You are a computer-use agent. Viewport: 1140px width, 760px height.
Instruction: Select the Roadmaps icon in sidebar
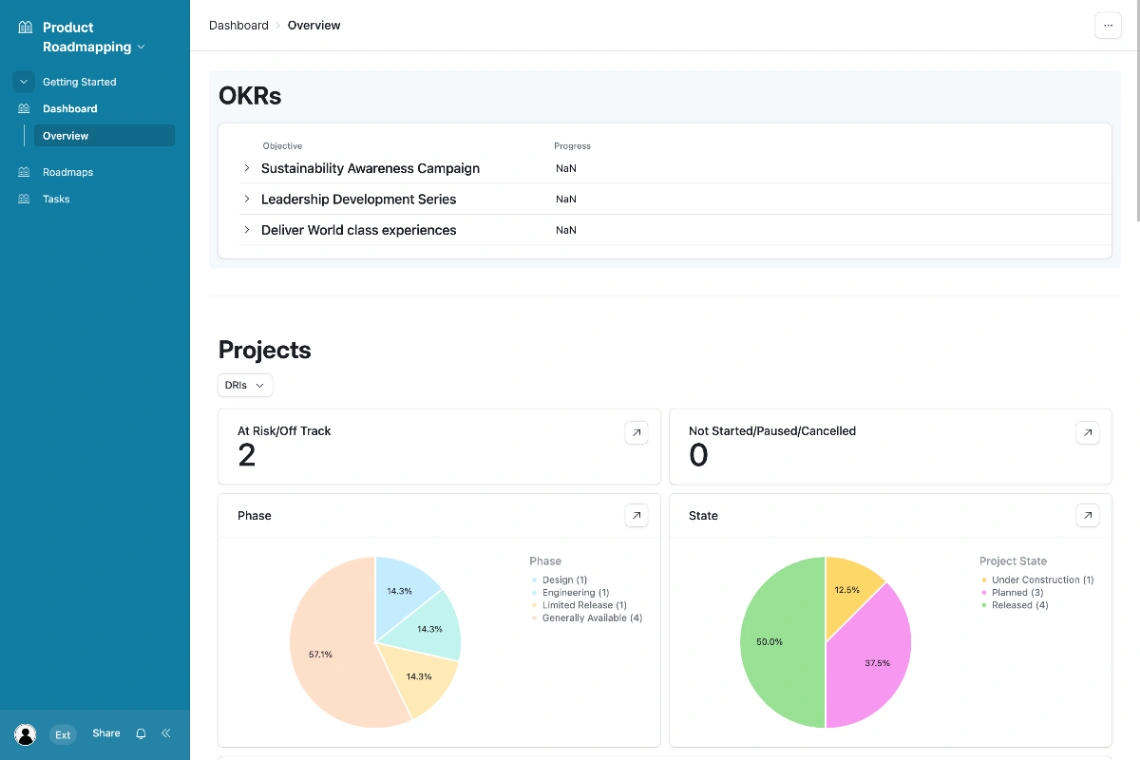[x=23, y=172]
